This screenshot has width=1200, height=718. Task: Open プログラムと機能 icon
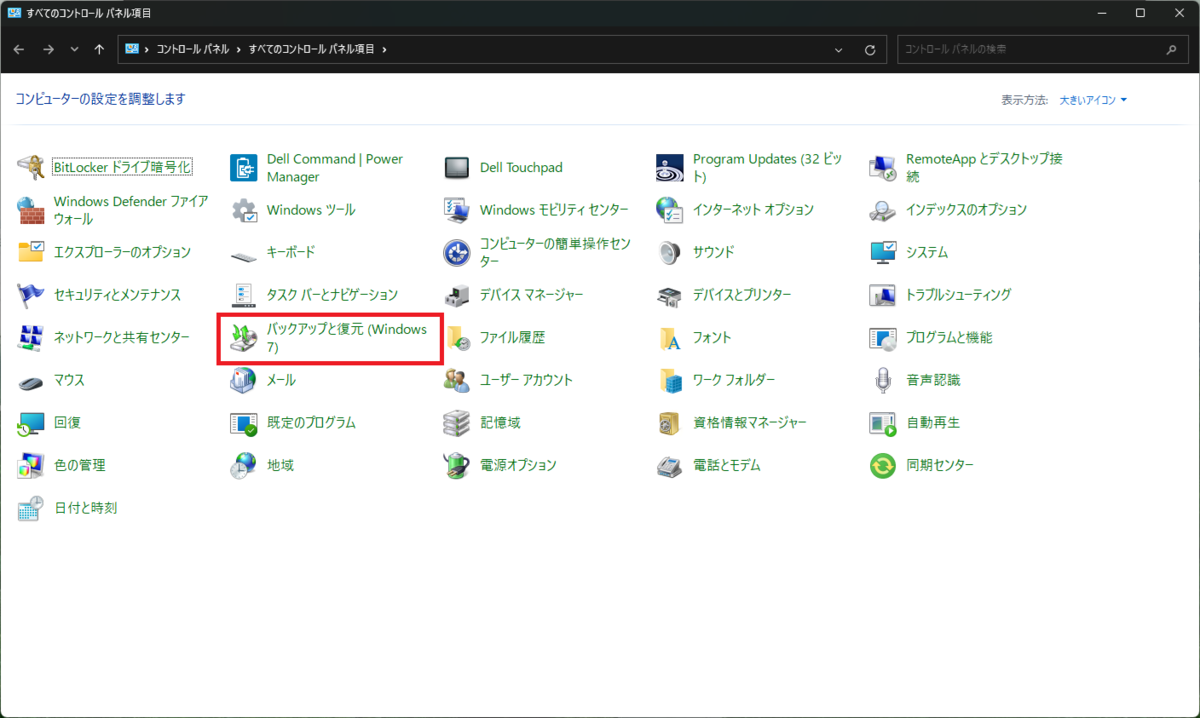tap(883, 337)
